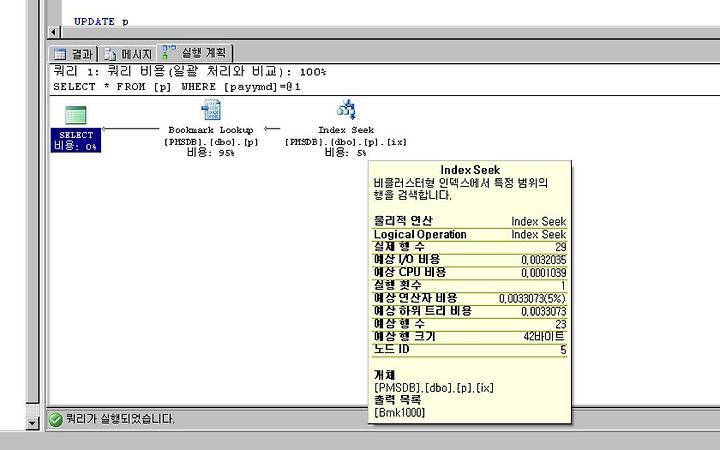Click the 쿼리 1 cost header line
720x450 pixels.
(190, 71)
